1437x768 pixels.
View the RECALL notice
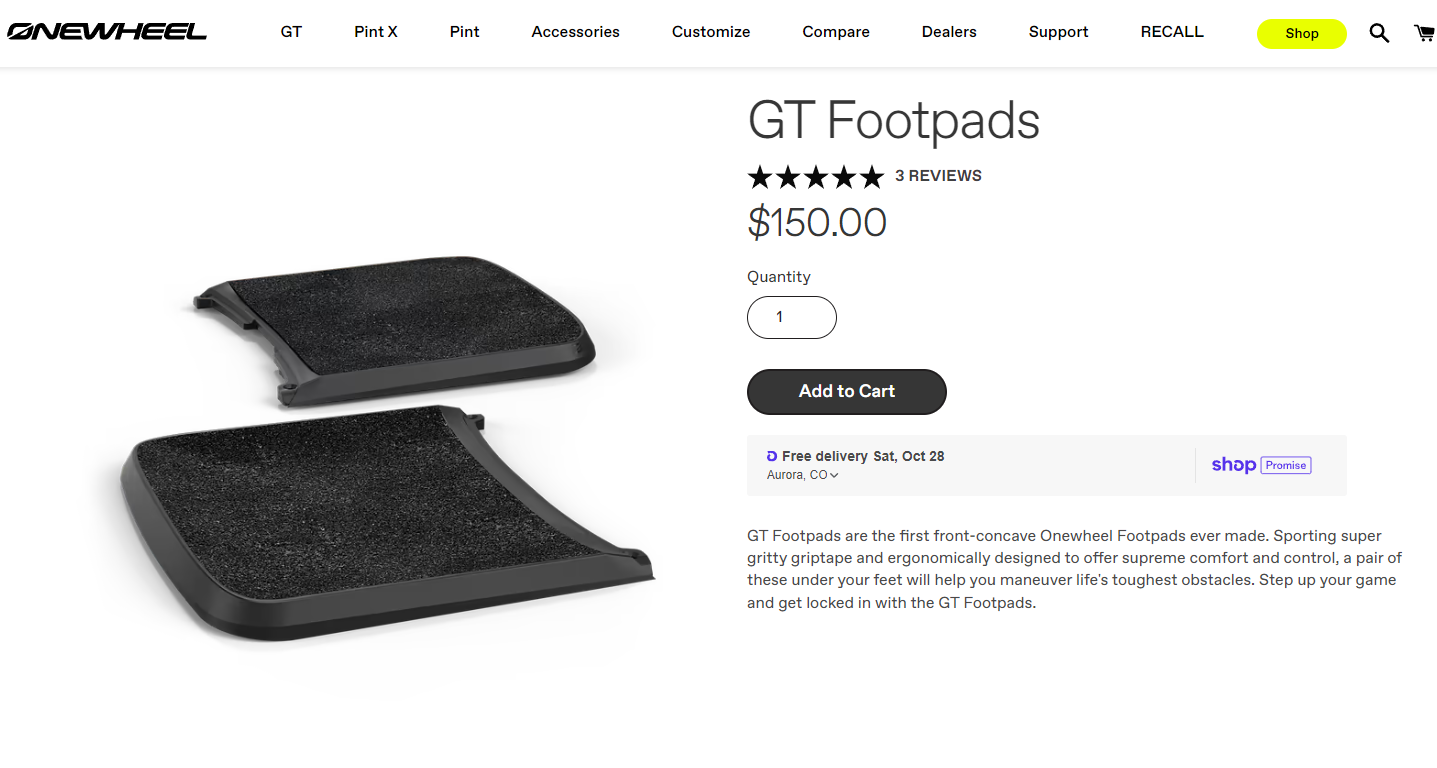tap(1172, 32)
